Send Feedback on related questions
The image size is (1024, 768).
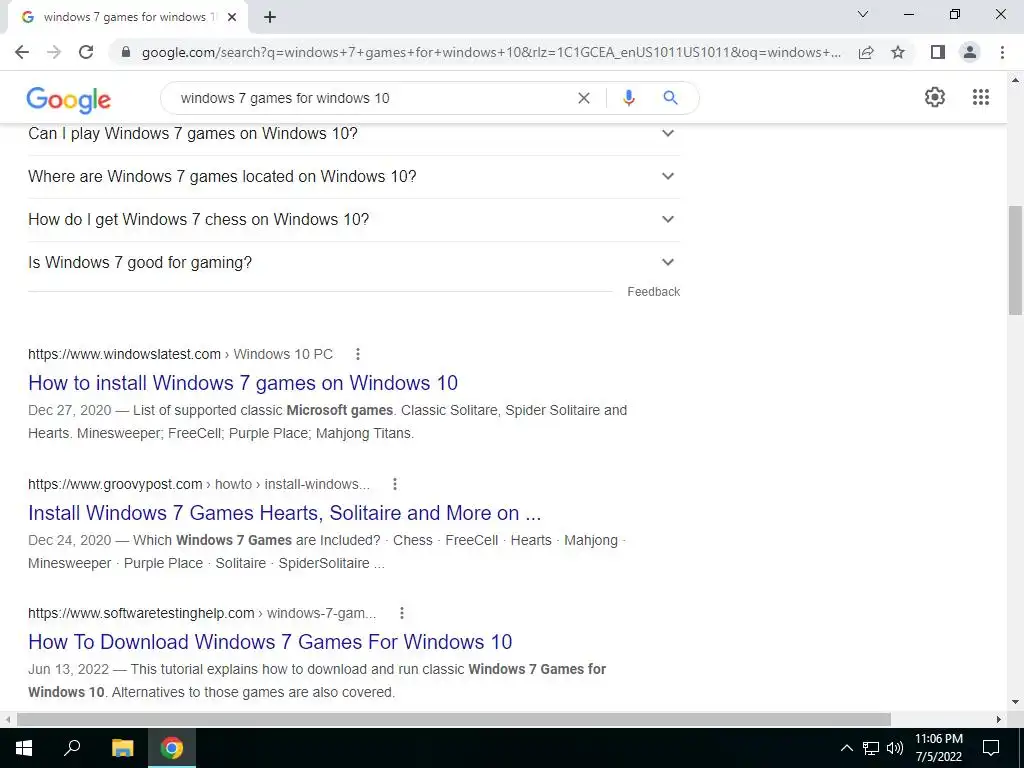coord(653,292)
